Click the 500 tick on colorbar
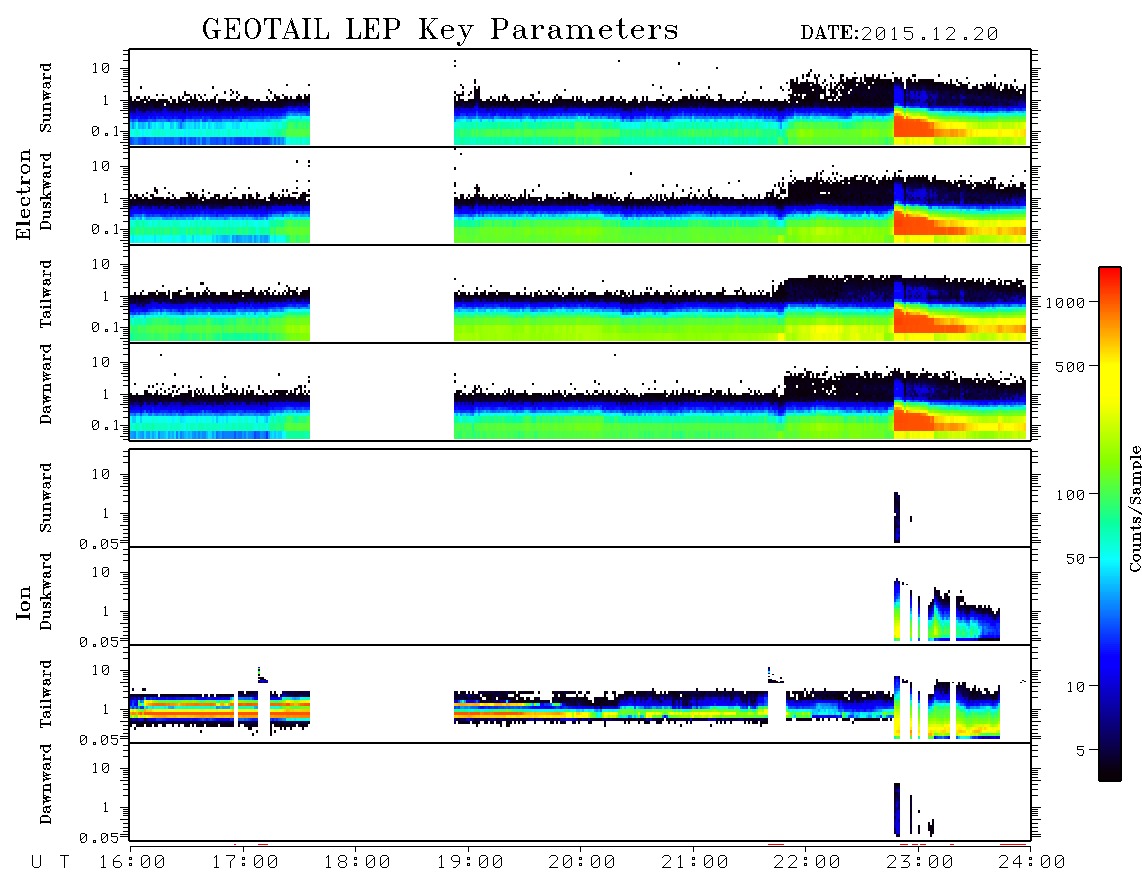 point(1070,366)
